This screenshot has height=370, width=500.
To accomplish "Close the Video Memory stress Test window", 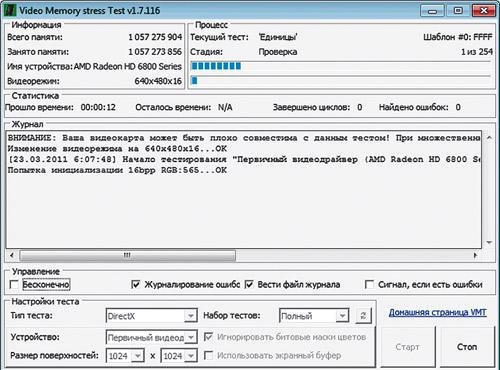I will 484,11.
